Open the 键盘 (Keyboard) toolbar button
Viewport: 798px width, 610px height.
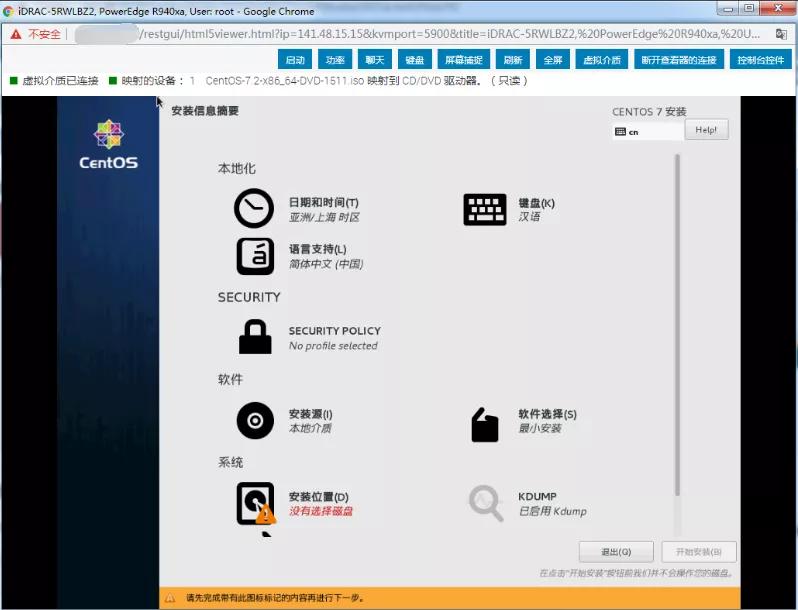click(x=415, y=60)
